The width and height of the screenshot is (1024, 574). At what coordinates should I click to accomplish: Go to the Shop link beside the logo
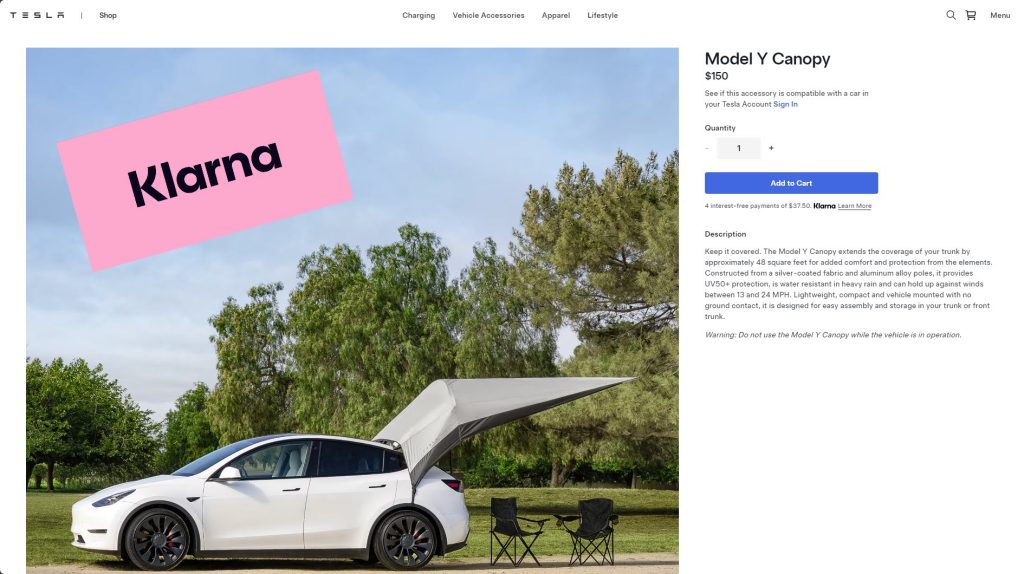(108, 15)
